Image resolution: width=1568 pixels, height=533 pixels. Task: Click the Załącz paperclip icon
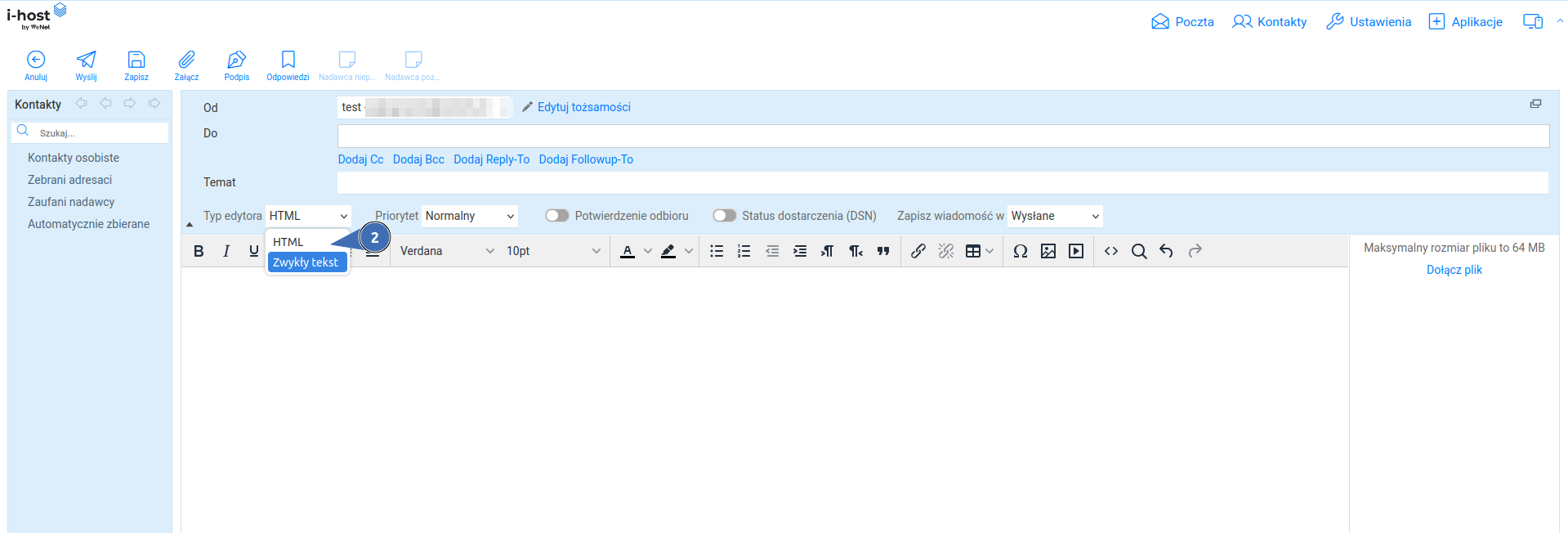click(x=186, y=60)
